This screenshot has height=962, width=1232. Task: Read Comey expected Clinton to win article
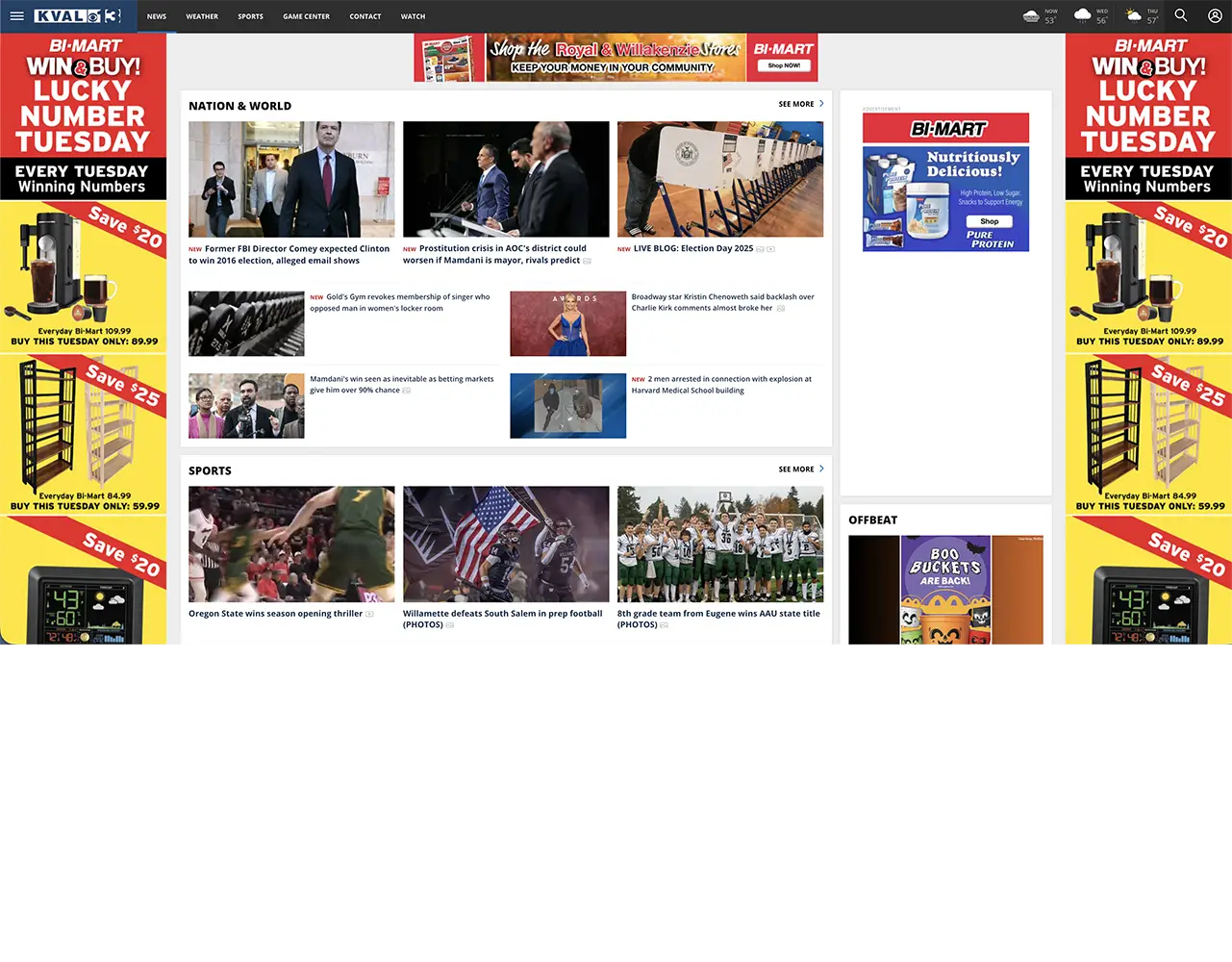click(289, 255)
